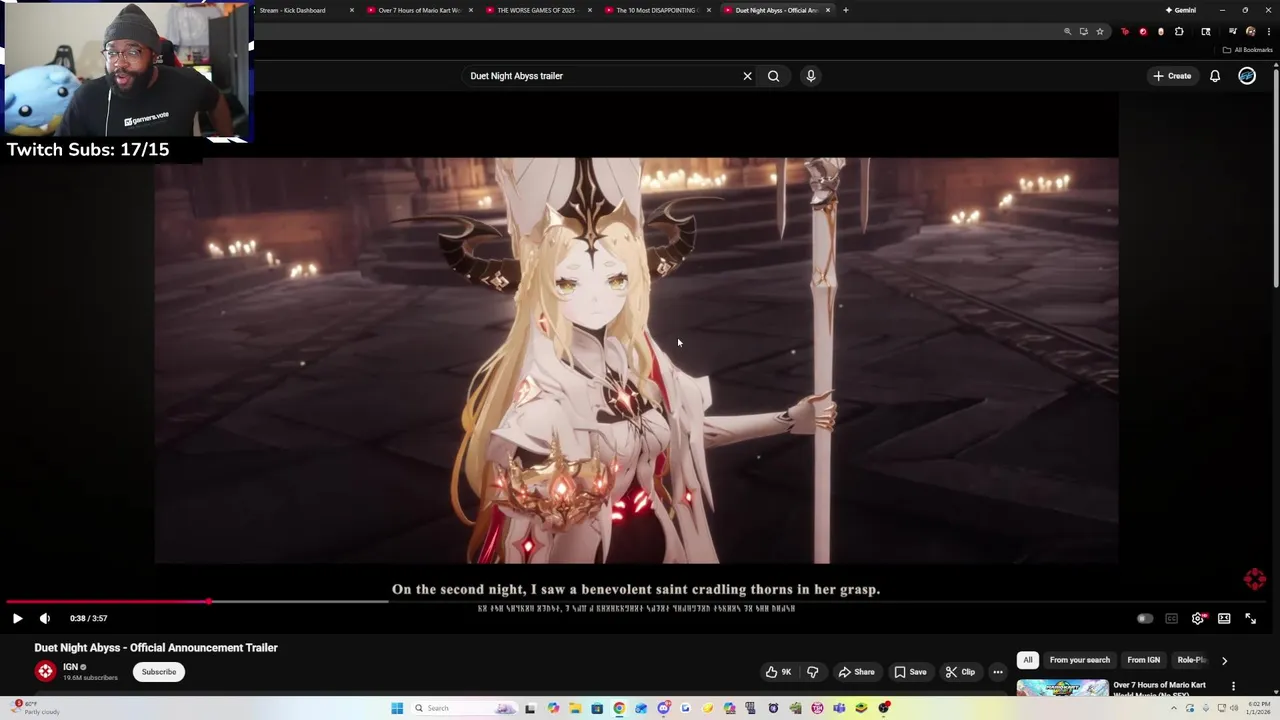The image size is (1280, 720).
Task: Open more actions ellipsis under the video
Action: [998, 672]
